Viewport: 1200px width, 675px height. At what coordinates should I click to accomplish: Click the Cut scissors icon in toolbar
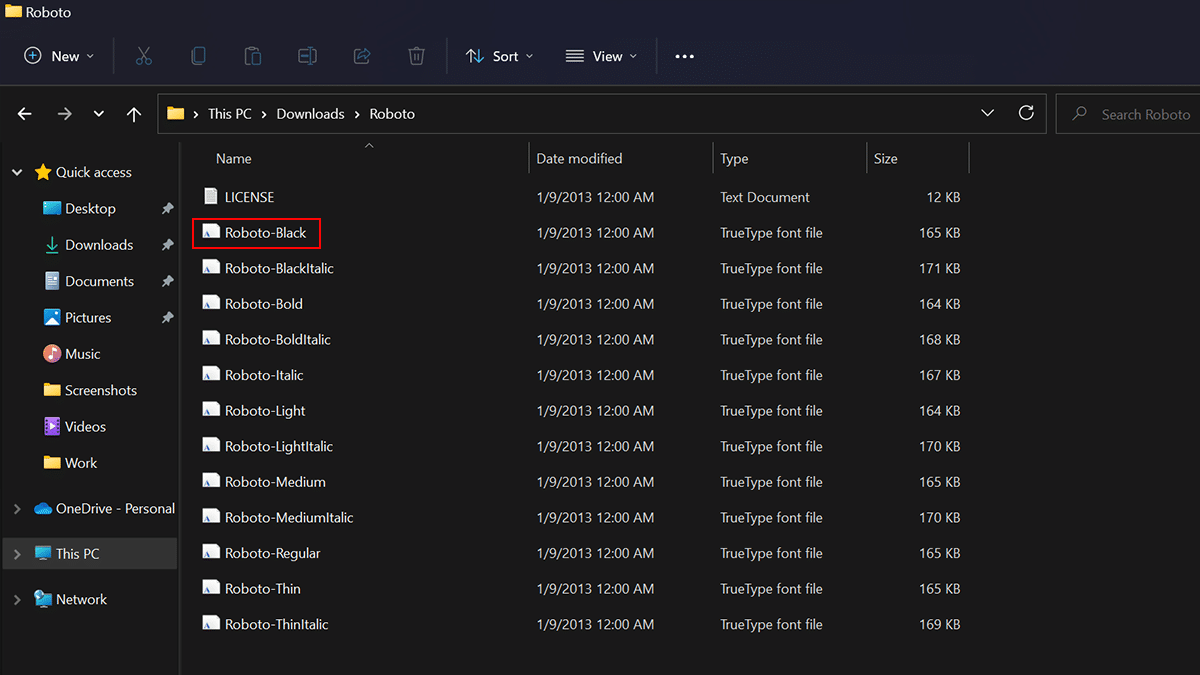143,56
